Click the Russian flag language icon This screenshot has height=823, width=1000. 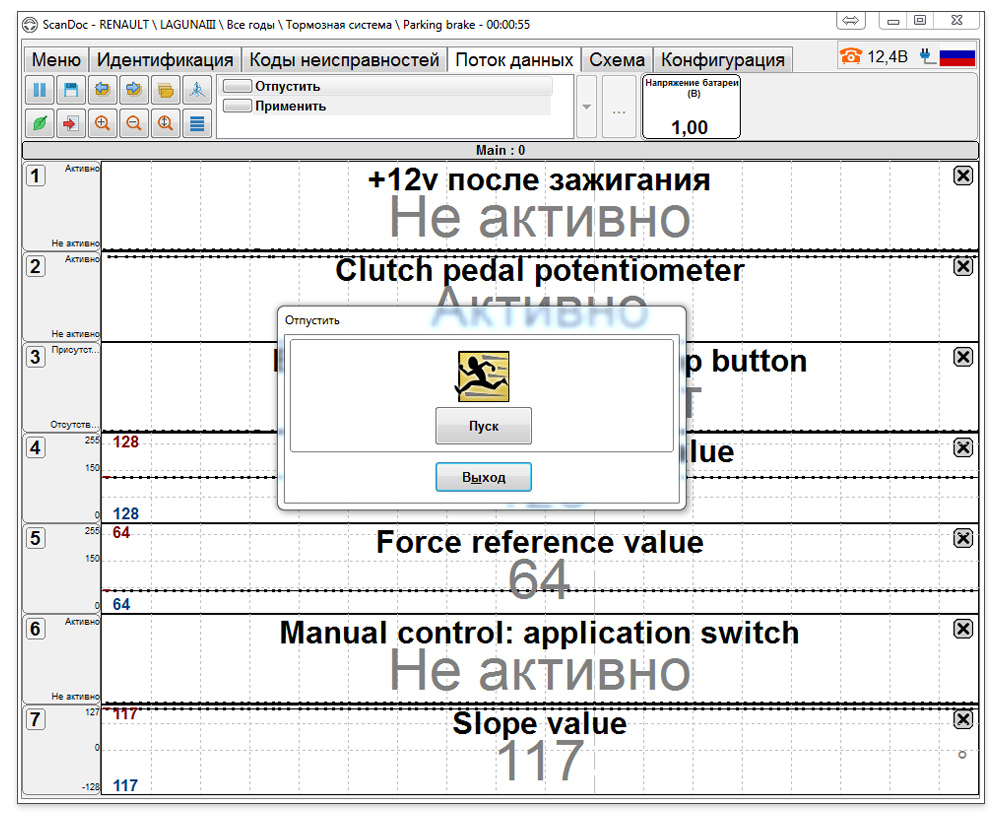point(957,57)
